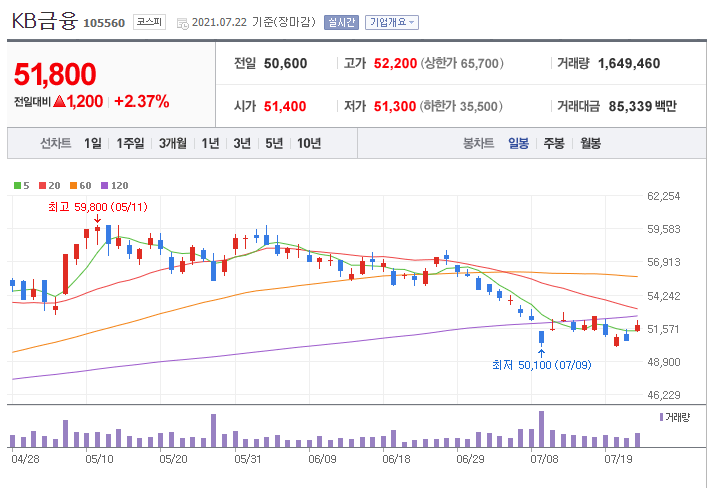
Task: Click the 최고 59,800 (05/11) annotation
Action: (98, 207)
